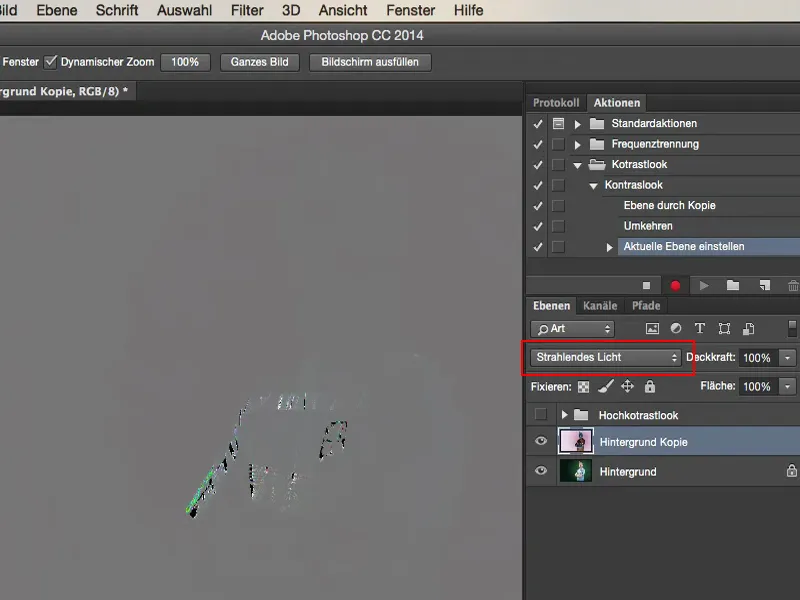Image resolution: width=800 pixels, height=600 pixels.
Task: Open the 3D menu
Action: [x=291, y=10]
